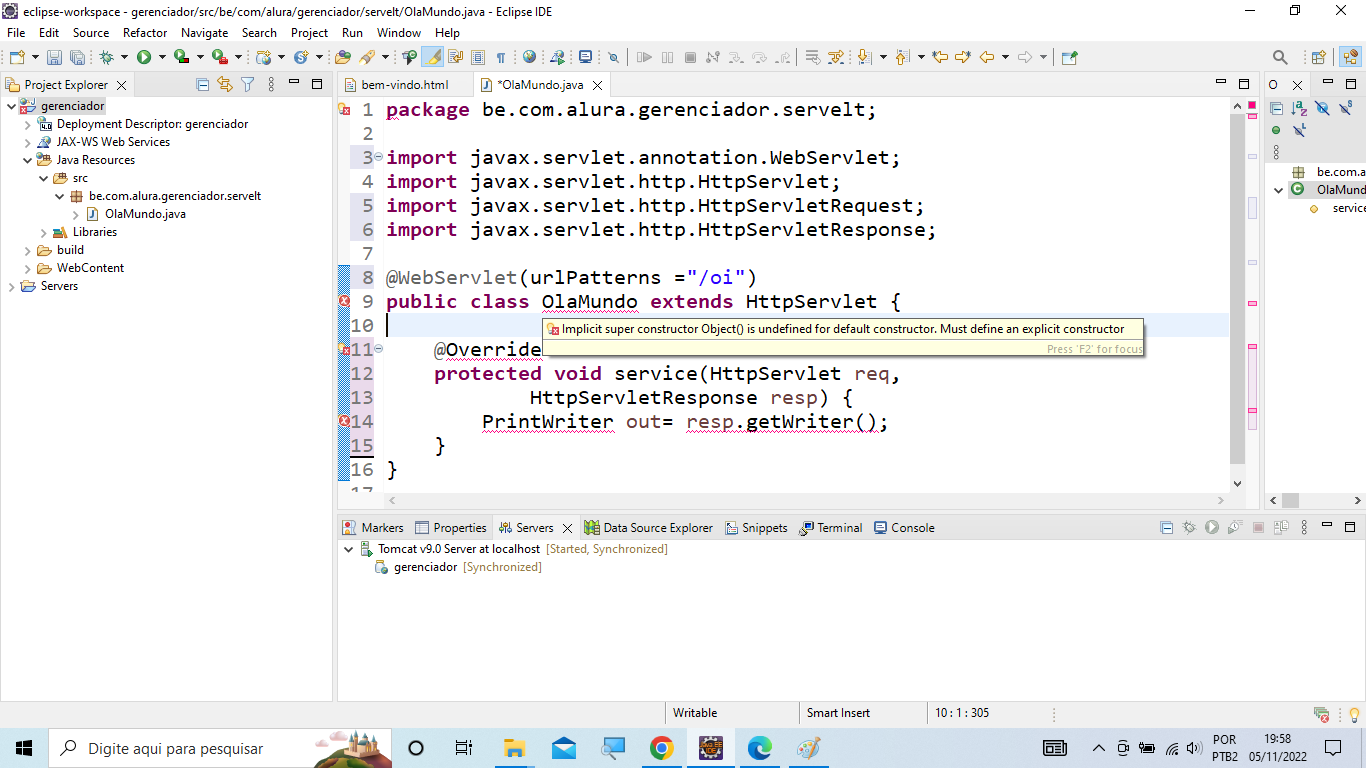Click the Back navigation arrow icon
The height and width of the screenshot is (768, 1366).
click(987, 58)
